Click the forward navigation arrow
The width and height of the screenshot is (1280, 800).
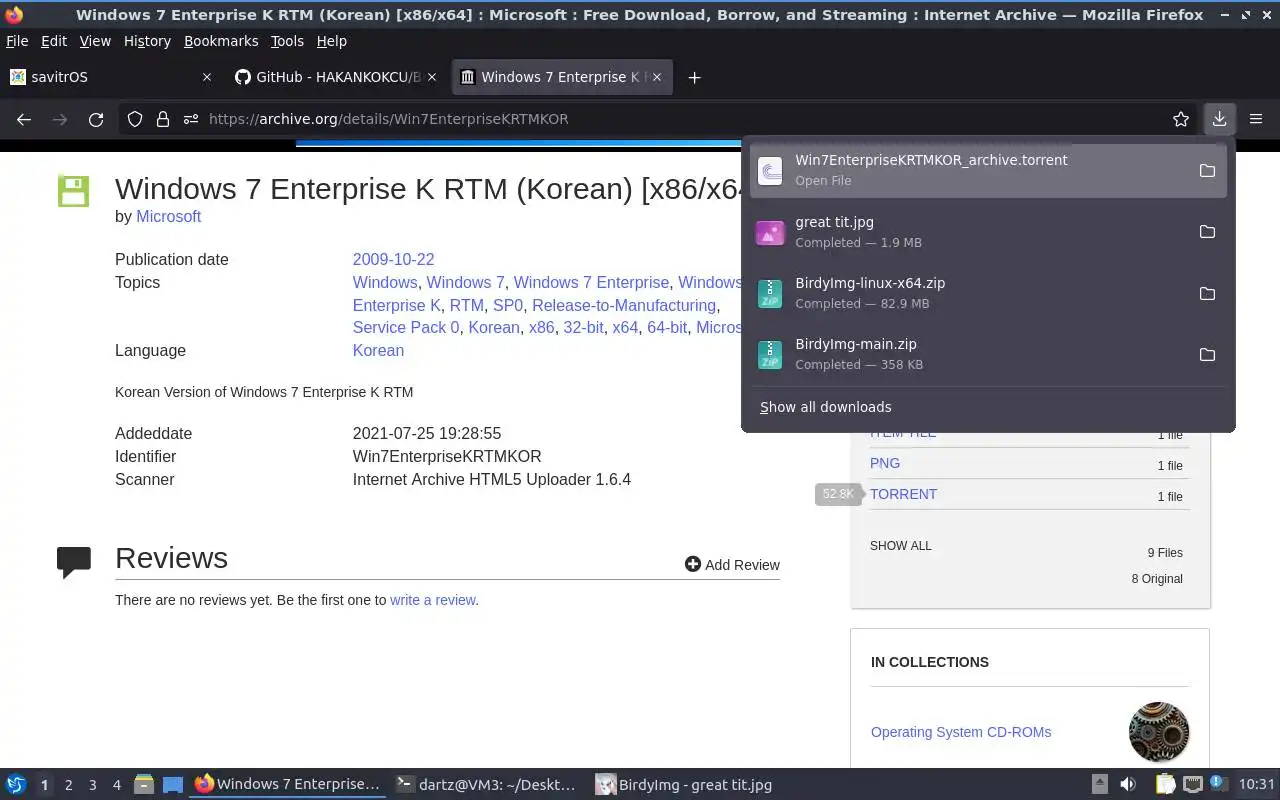pos(60,119)
